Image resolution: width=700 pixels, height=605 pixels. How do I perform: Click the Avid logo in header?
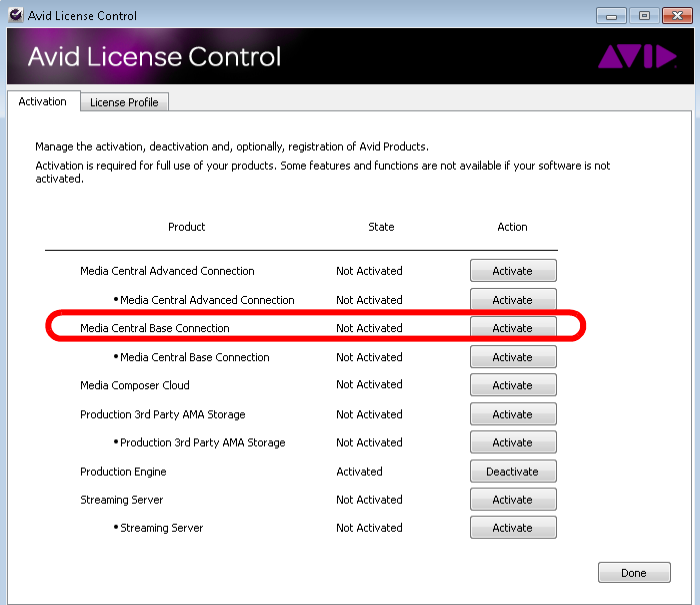click(x=637, y=57)
